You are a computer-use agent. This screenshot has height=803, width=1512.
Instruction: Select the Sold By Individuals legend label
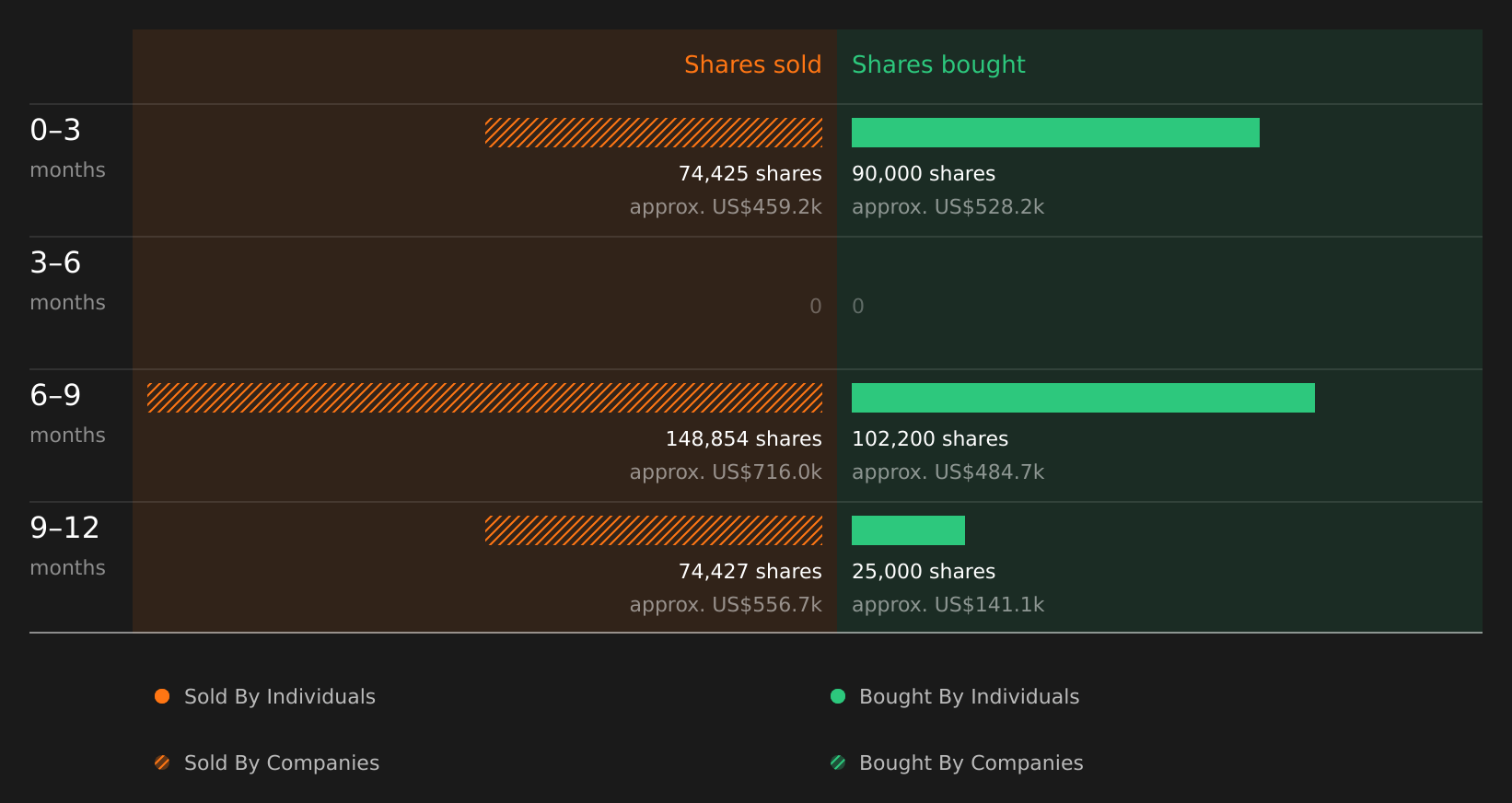280,697
